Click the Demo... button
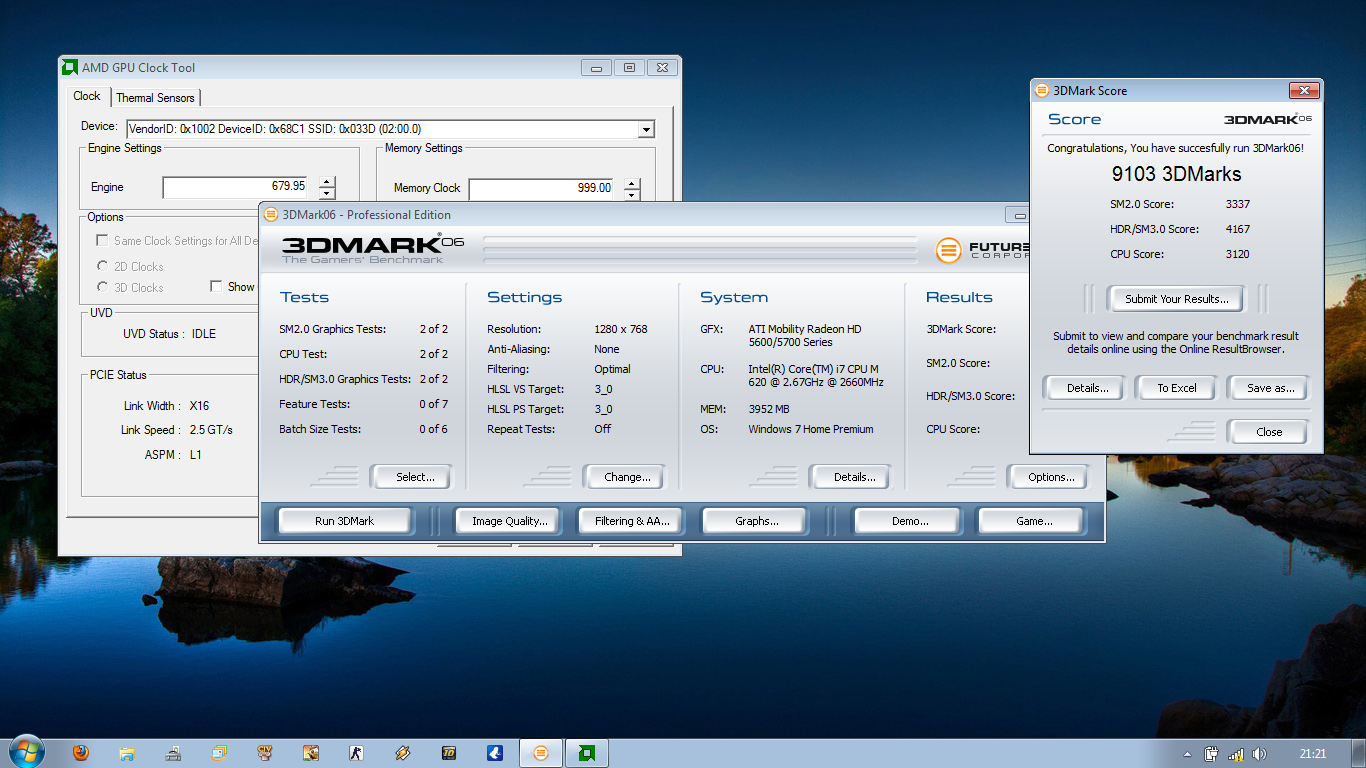The image size is (1366, 768). point(910,521)
